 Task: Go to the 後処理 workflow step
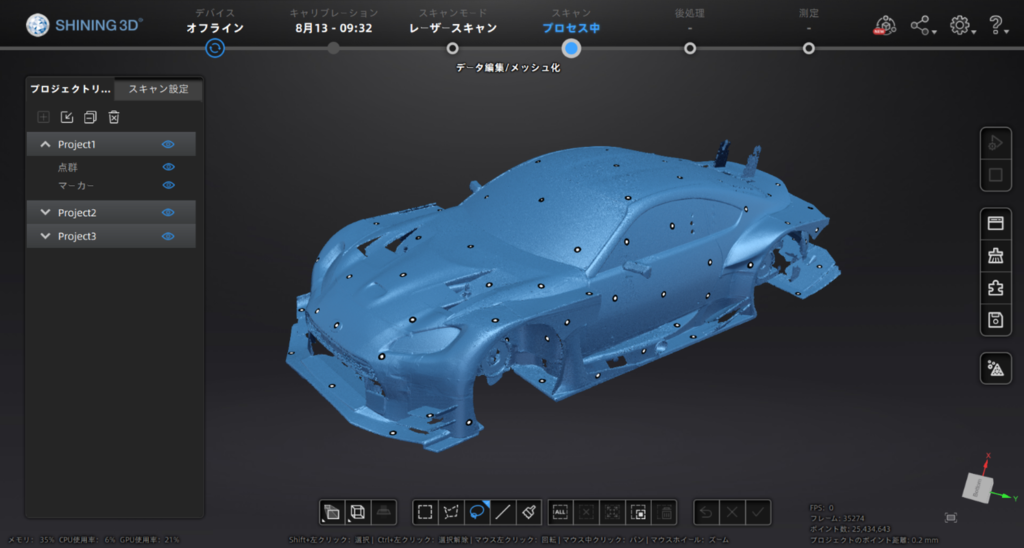coord(690,47)
